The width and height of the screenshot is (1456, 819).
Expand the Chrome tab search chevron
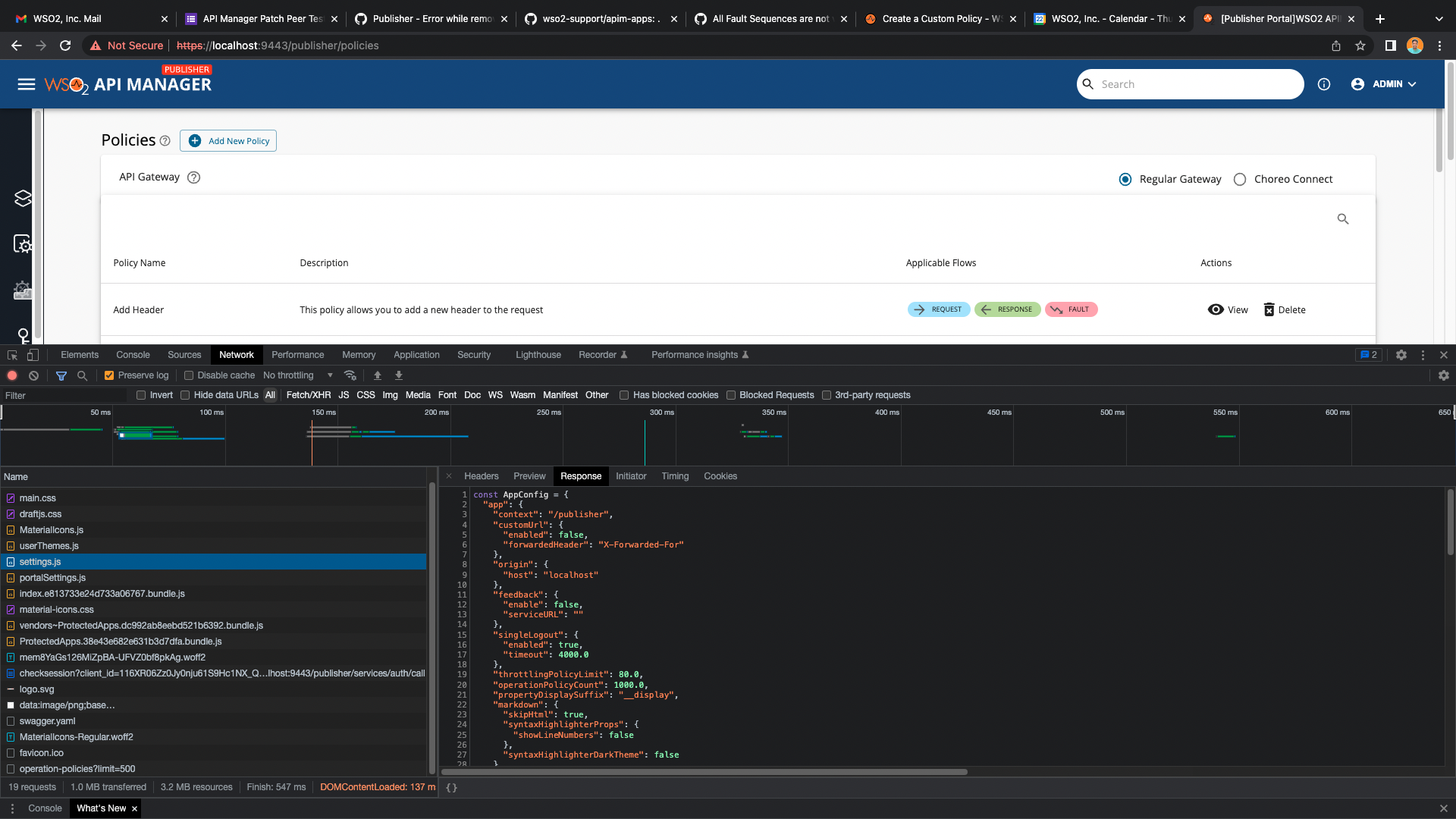pyautogui.click(x=1438, y=18)
